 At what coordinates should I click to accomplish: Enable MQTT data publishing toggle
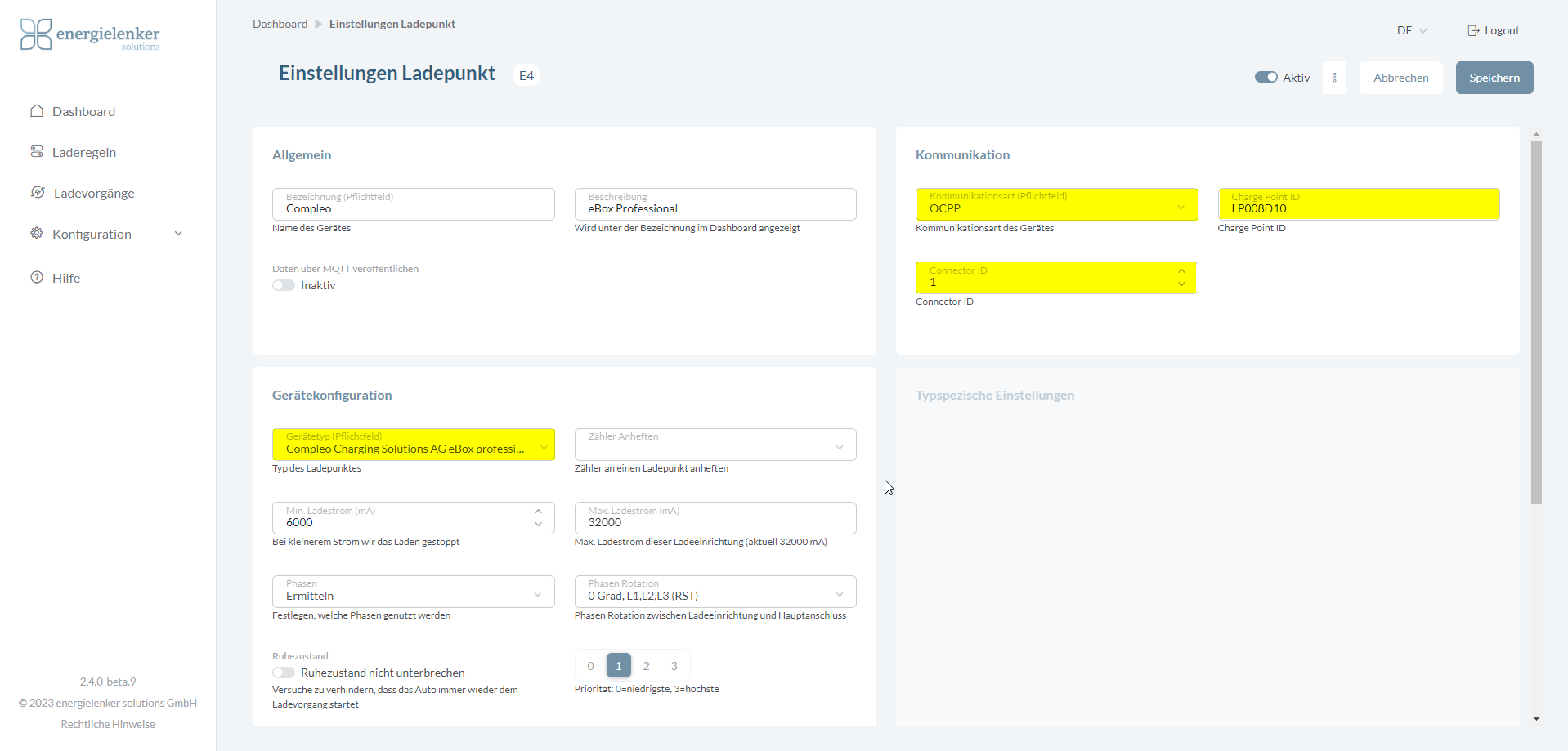pyautogui.click(x=284, y=285)
